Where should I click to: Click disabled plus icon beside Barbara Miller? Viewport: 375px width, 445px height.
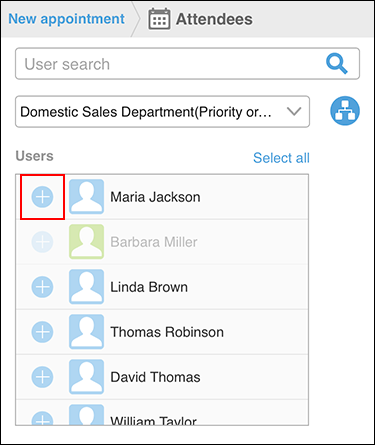click(42, 242)
